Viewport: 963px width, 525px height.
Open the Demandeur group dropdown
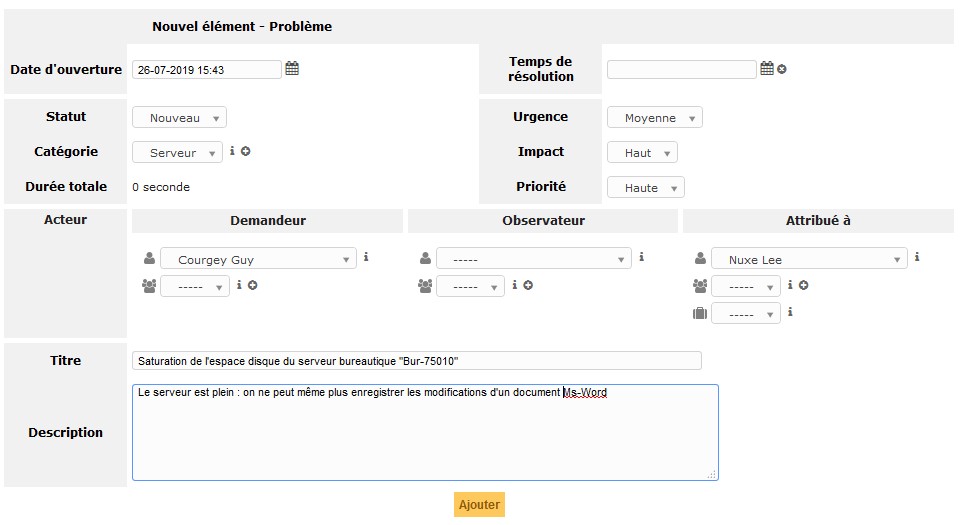[195, 286]
